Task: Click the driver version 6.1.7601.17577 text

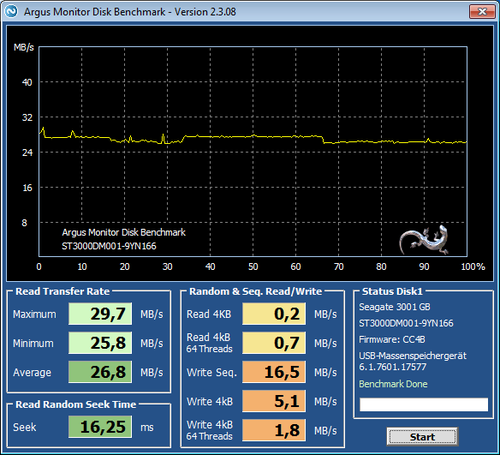Action: pos(392,367)
